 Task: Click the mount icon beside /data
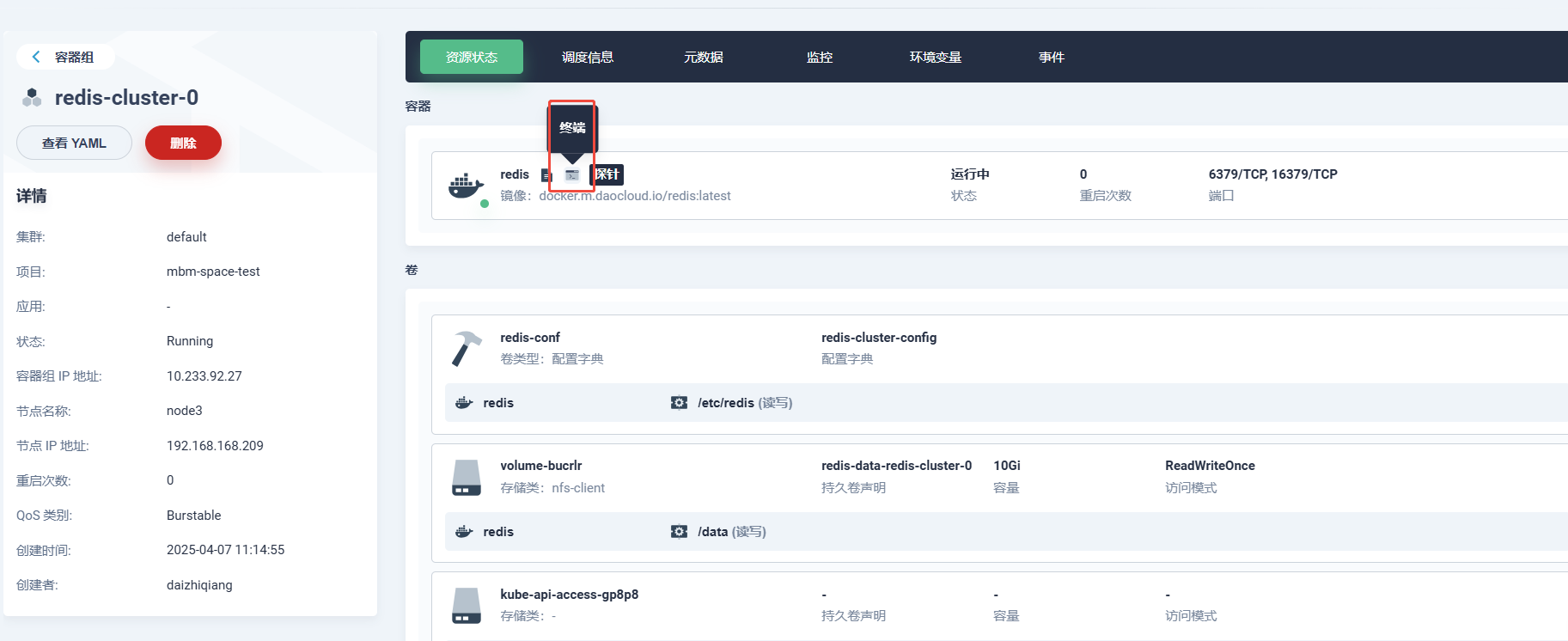click(679, 532)
